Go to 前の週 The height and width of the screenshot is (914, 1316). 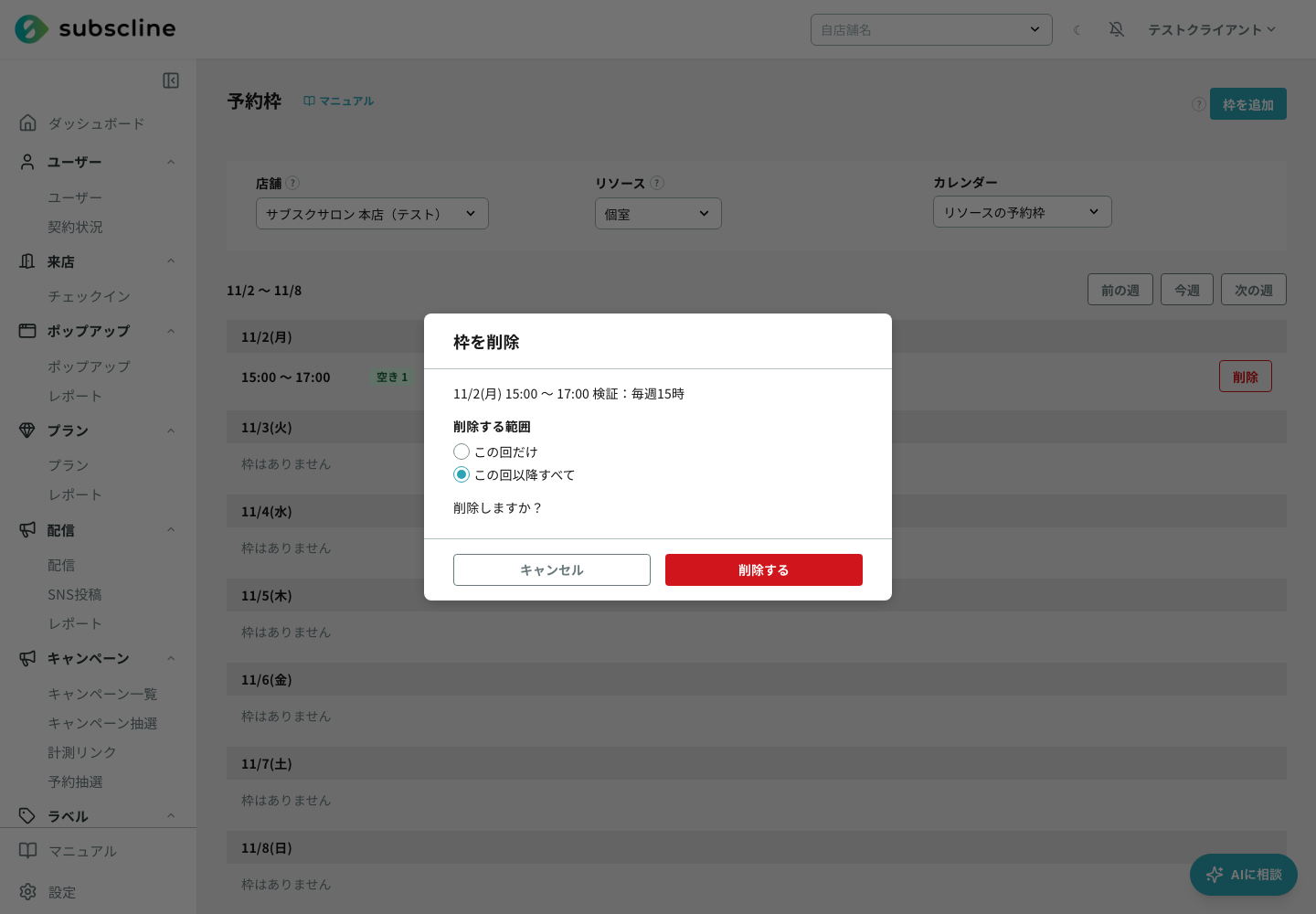(x=1120, y=290)
